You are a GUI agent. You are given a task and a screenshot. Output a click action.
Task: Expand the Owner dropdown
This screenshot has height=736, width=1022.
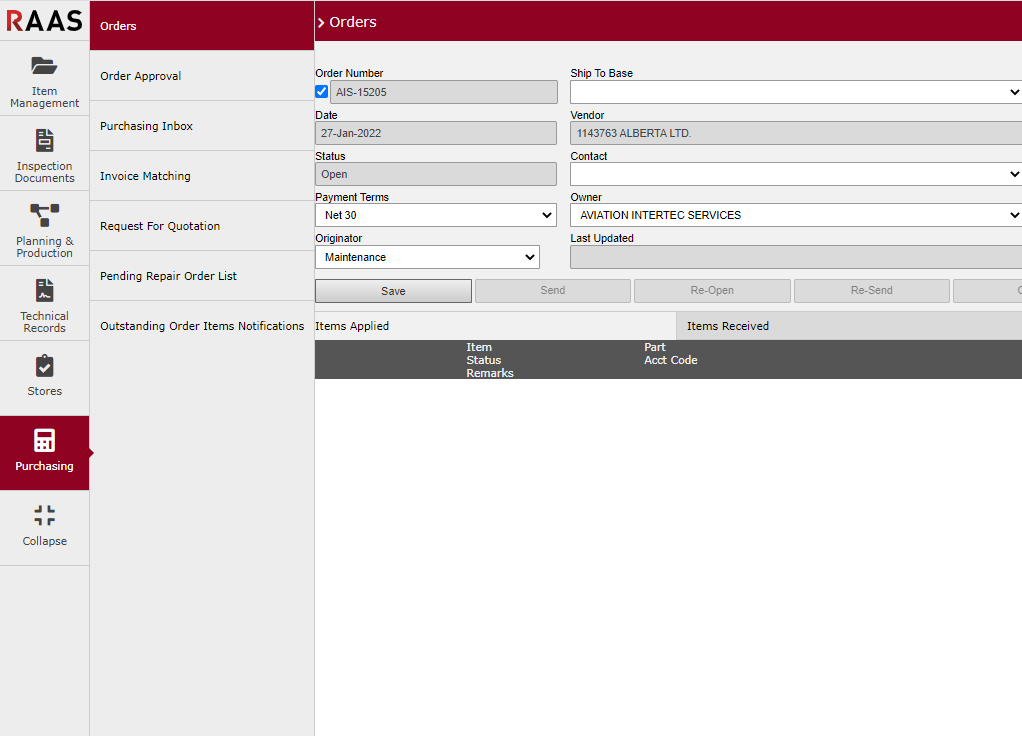click(795, 215)
